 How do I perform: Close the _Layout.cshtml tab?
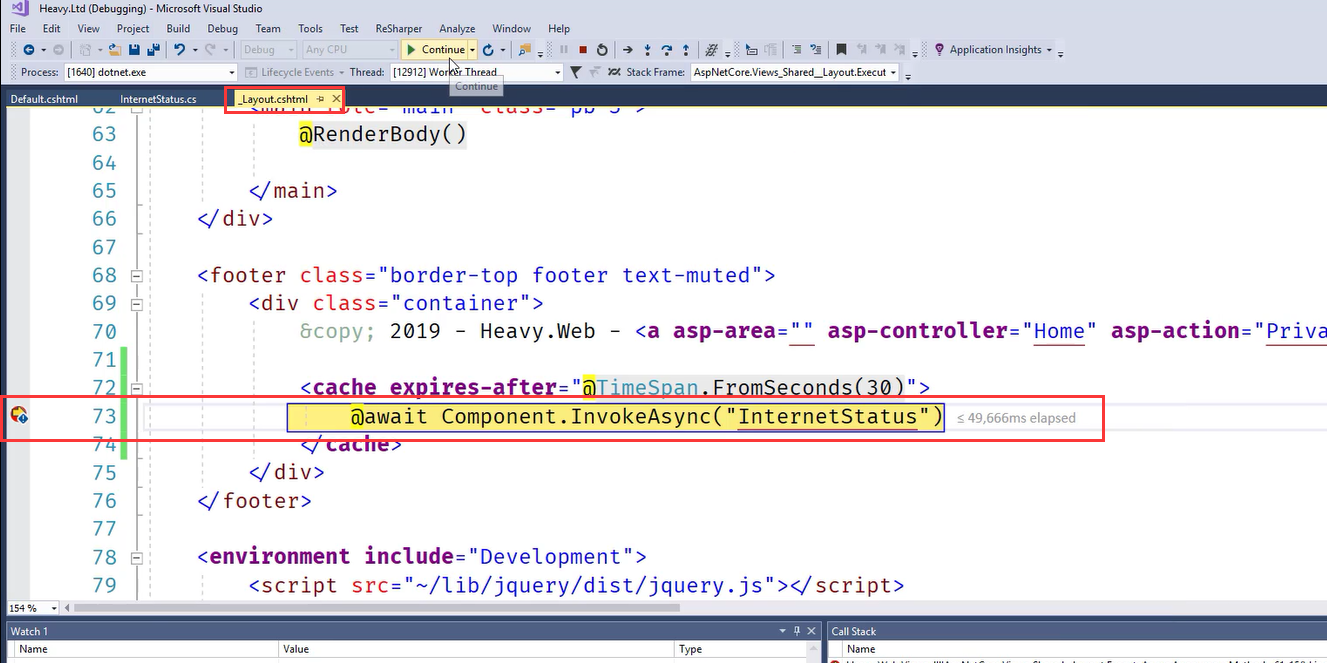[x=336, y=99]
